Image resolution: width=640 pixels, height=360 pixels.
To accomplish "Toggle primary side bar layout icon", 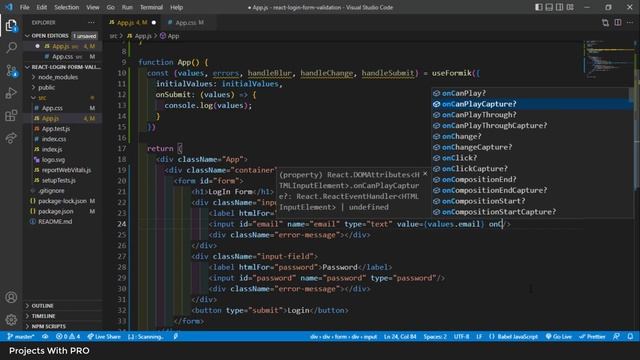I will 539,7.
